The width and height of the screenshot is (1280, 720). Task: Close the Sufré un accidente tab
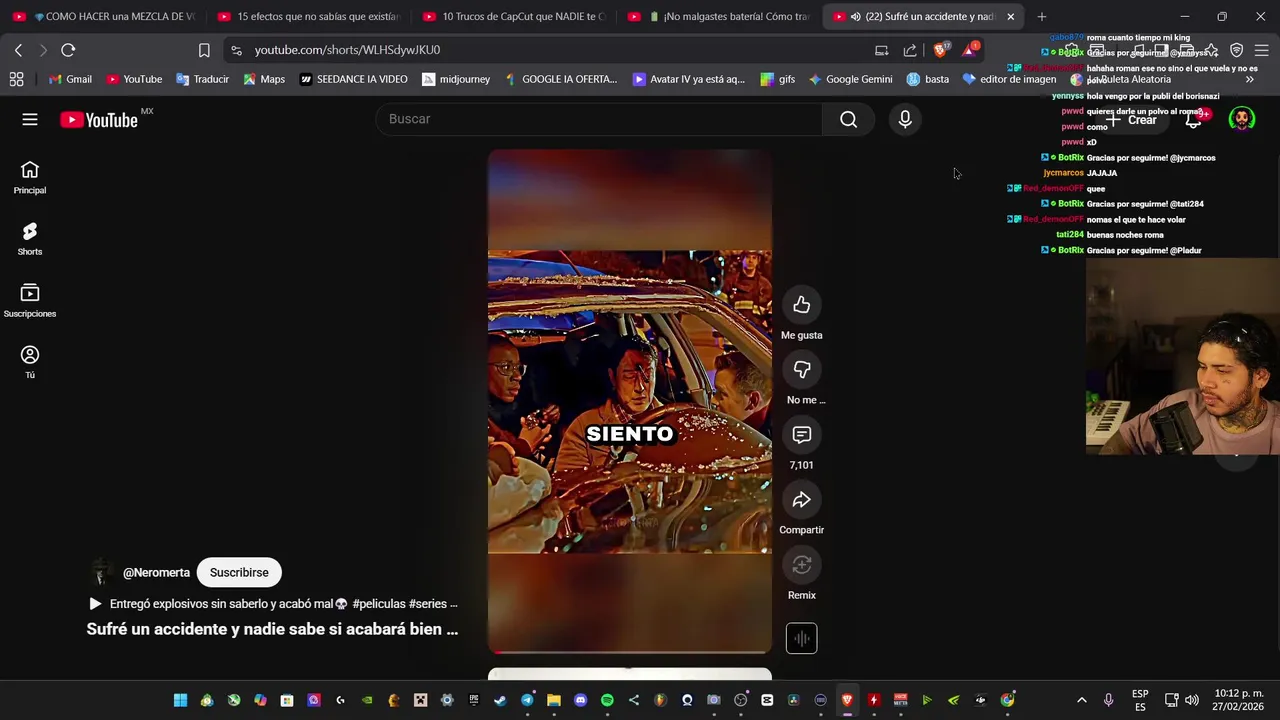click(x=1010, y=17)
